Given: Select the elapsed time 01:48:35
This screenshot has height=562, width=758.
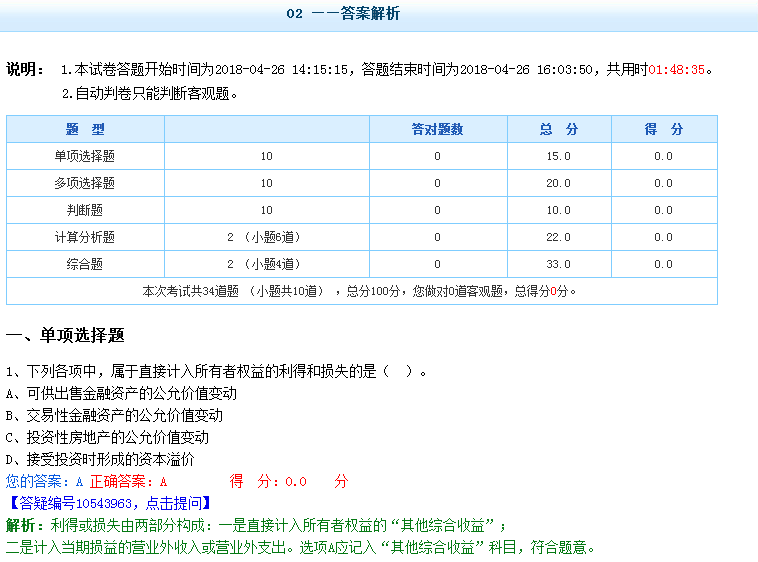Looking at the screenshot, I should pos(676,70).
